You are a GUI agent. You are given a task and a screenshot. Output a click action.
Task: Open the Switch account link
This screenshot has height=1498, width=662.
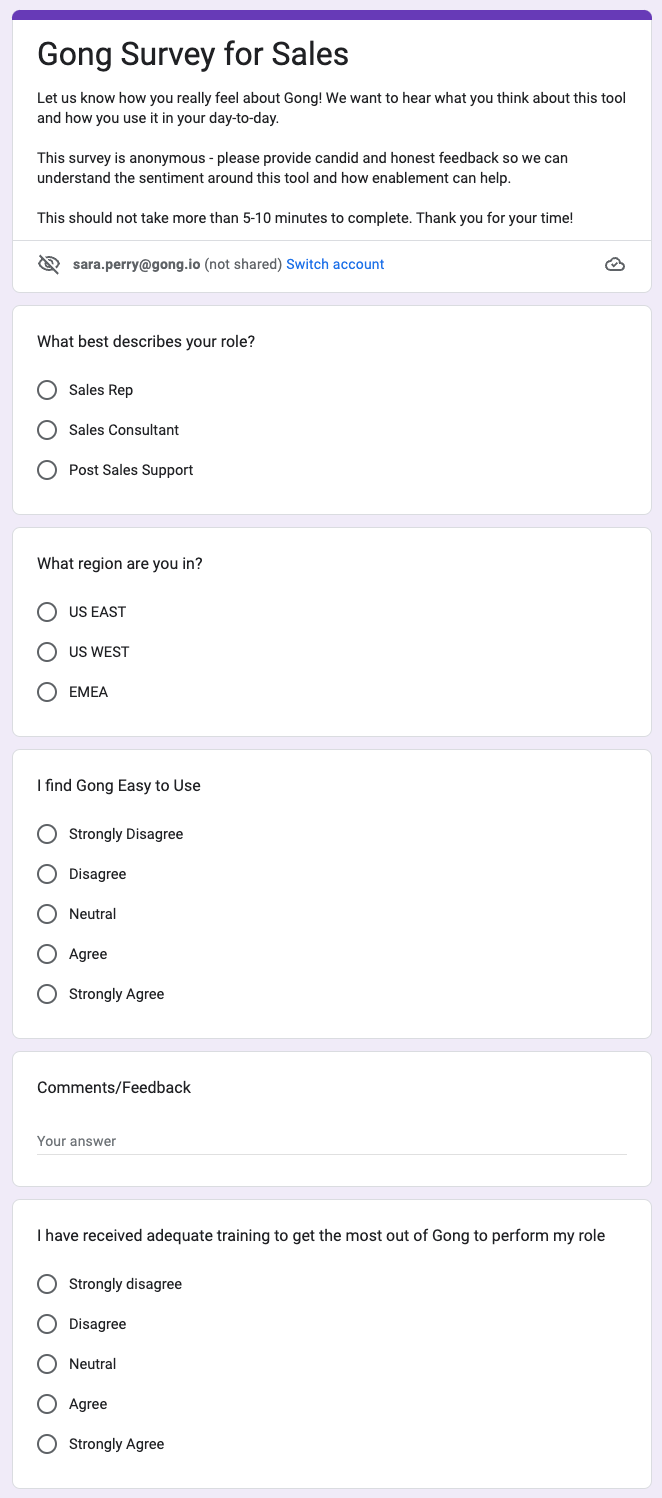click(335, 264)
